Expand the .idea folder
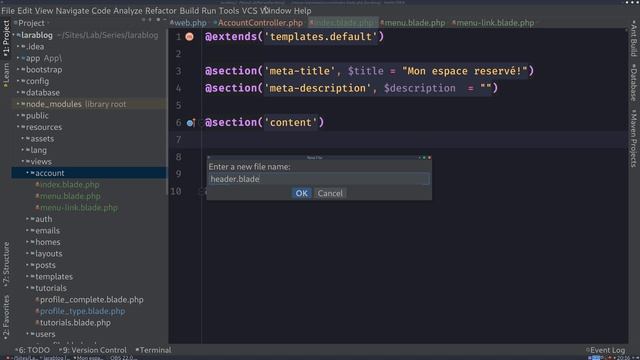This screenshot has height=360, width=640. click(18, 47)
